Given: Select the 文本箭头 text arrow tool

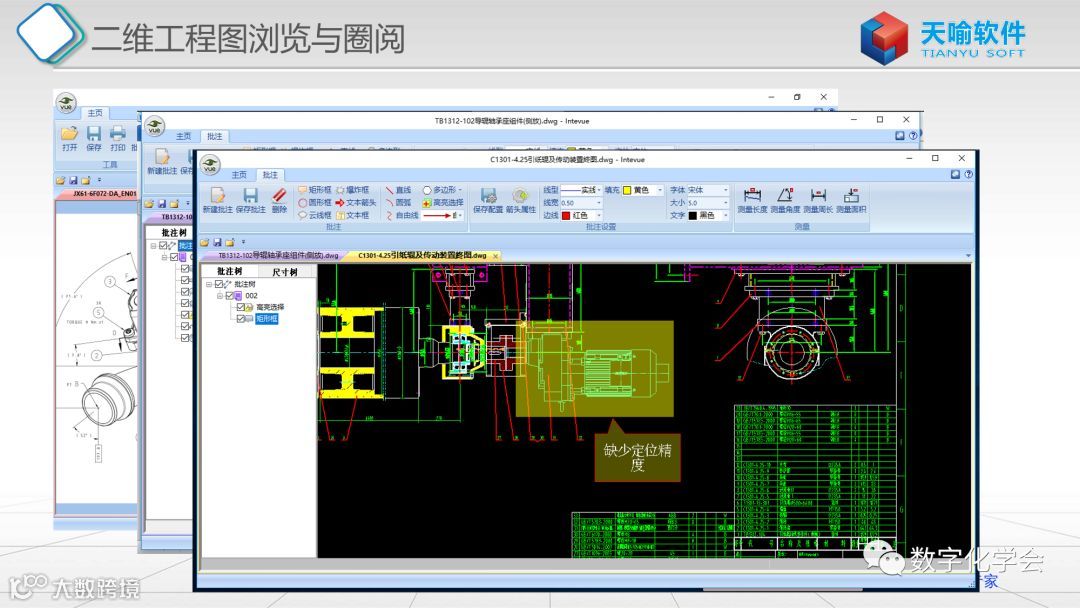Looking at the screenshot, I should click(x=355, y=202).
